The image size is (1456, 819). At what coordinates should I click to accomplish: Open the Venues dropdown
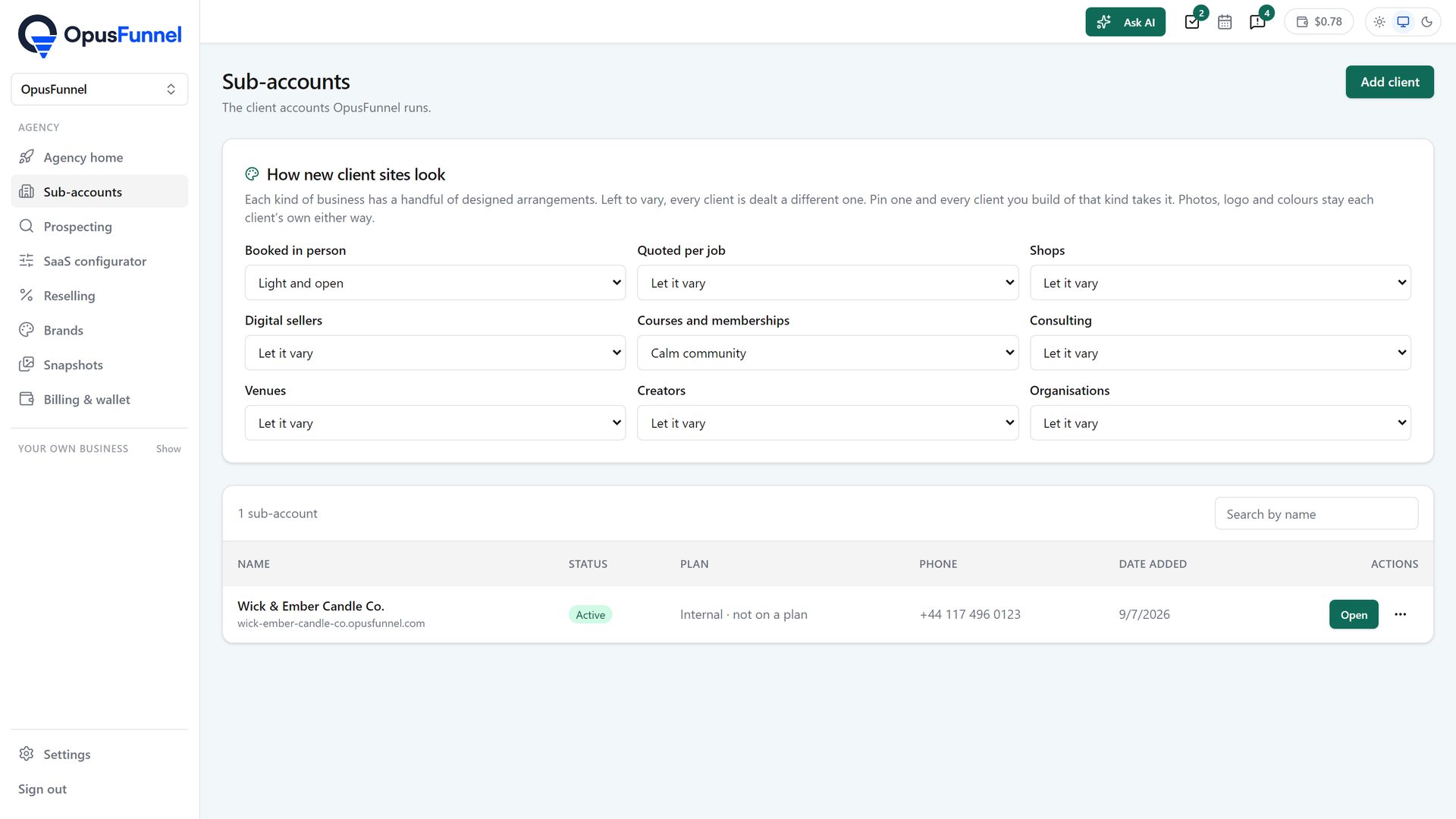(x=435, y=423)
